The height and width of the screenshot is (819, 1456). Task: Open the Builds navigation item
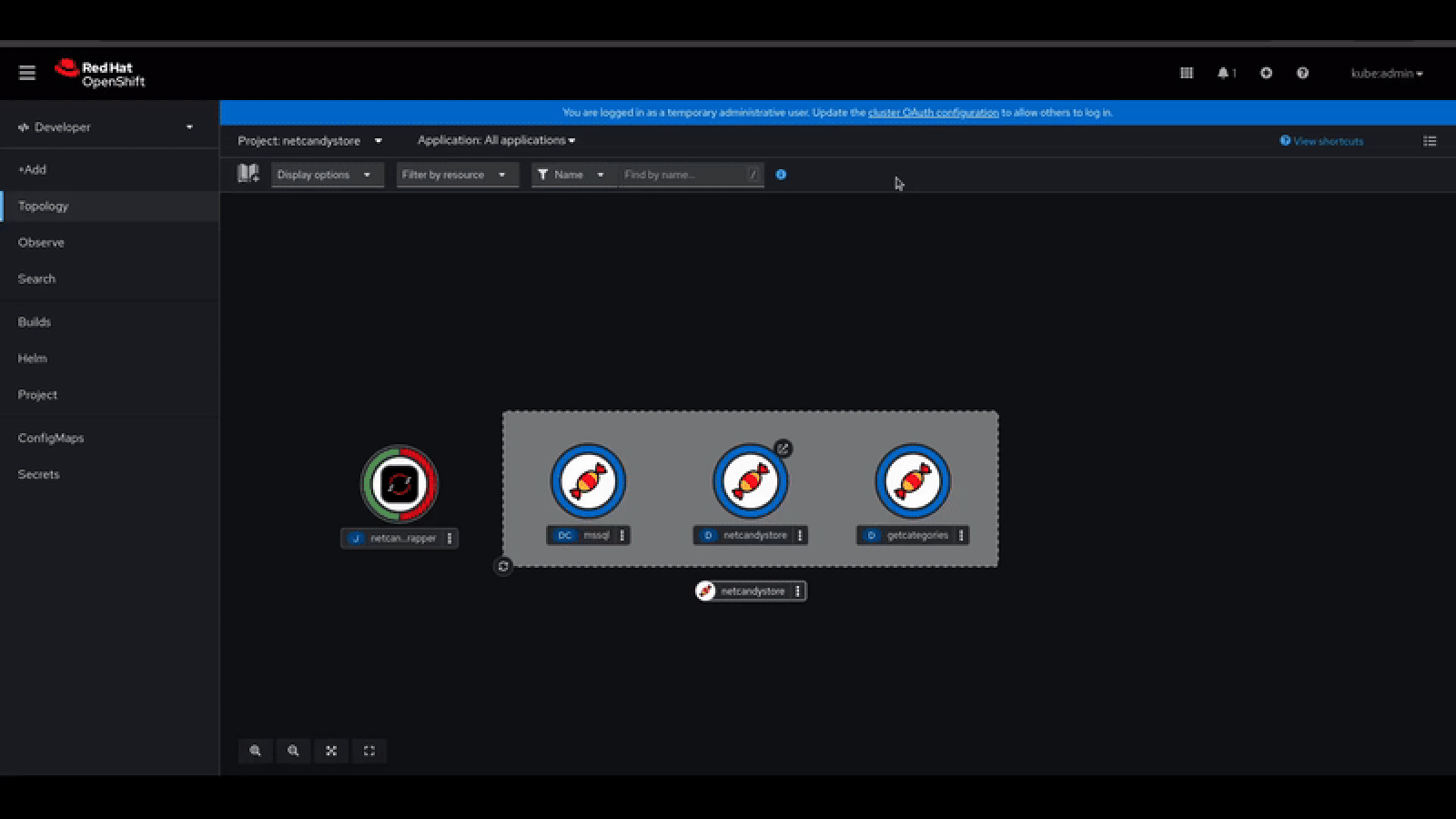[35, 322]
